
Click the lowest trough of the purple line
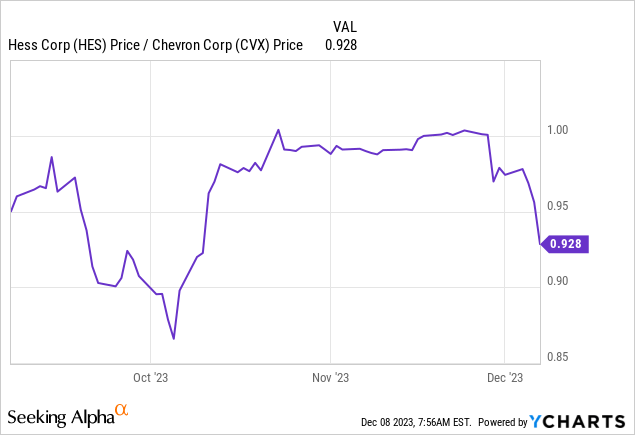(174, 339)
